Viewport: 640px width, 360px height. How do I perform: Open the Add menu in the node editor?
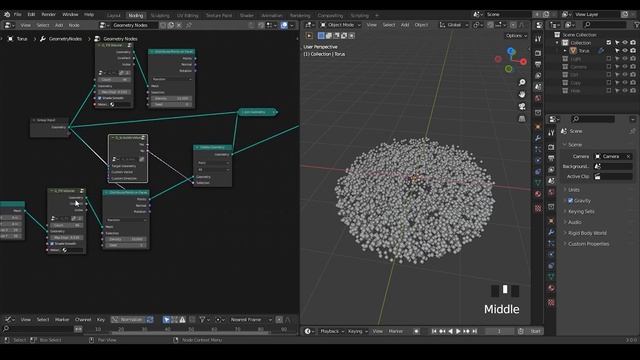click(59, 25)
